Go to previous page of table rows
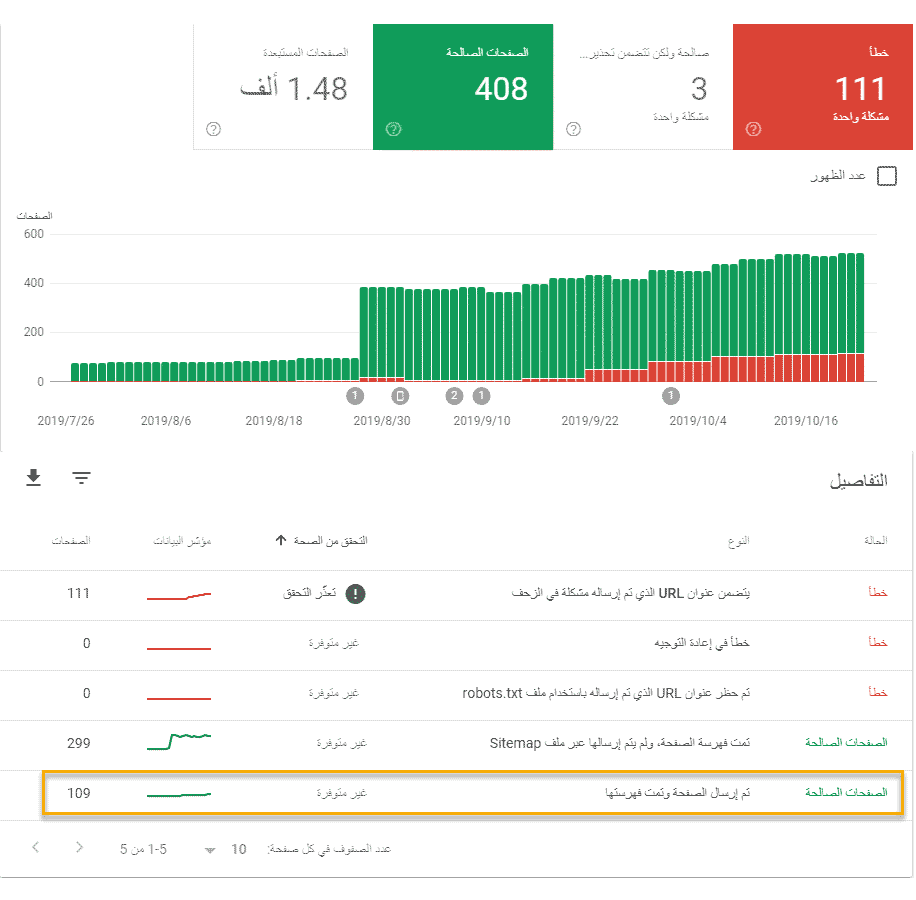The image size is (916, 900). 36,848
